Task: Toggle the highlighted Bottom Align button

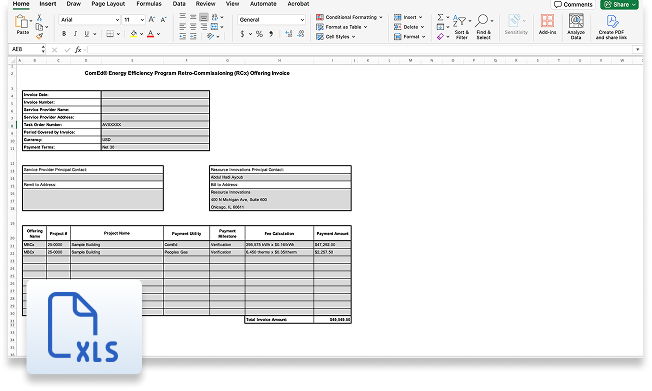Action: tap(203, 17)
